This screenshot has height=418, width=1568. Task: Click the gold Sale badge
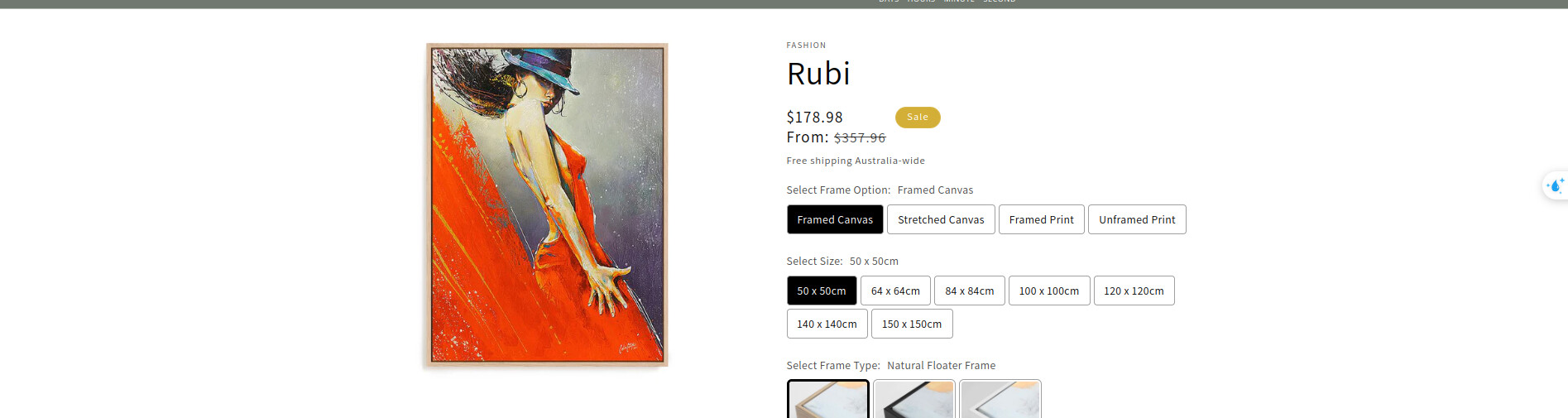coord(918,117)
